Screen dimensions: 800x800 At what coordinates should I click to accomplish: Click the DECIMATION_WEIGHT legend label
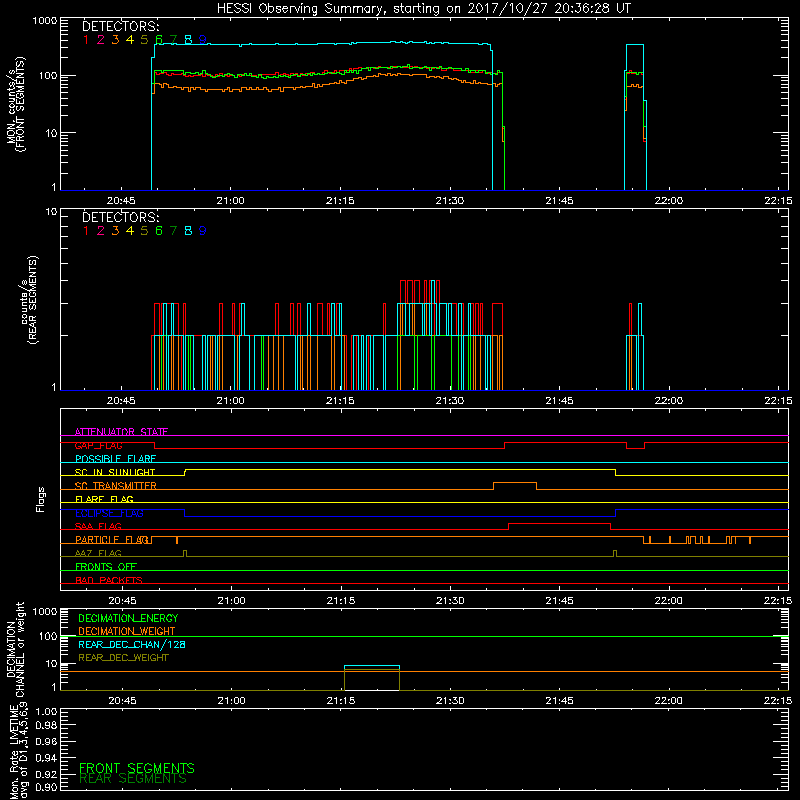127,631
